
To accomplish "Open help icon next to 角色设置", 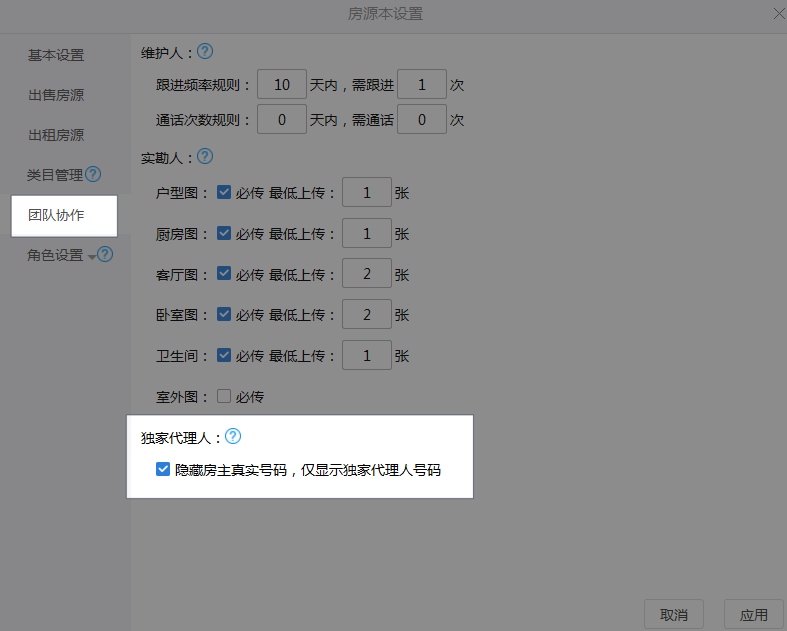I will 105,255.
